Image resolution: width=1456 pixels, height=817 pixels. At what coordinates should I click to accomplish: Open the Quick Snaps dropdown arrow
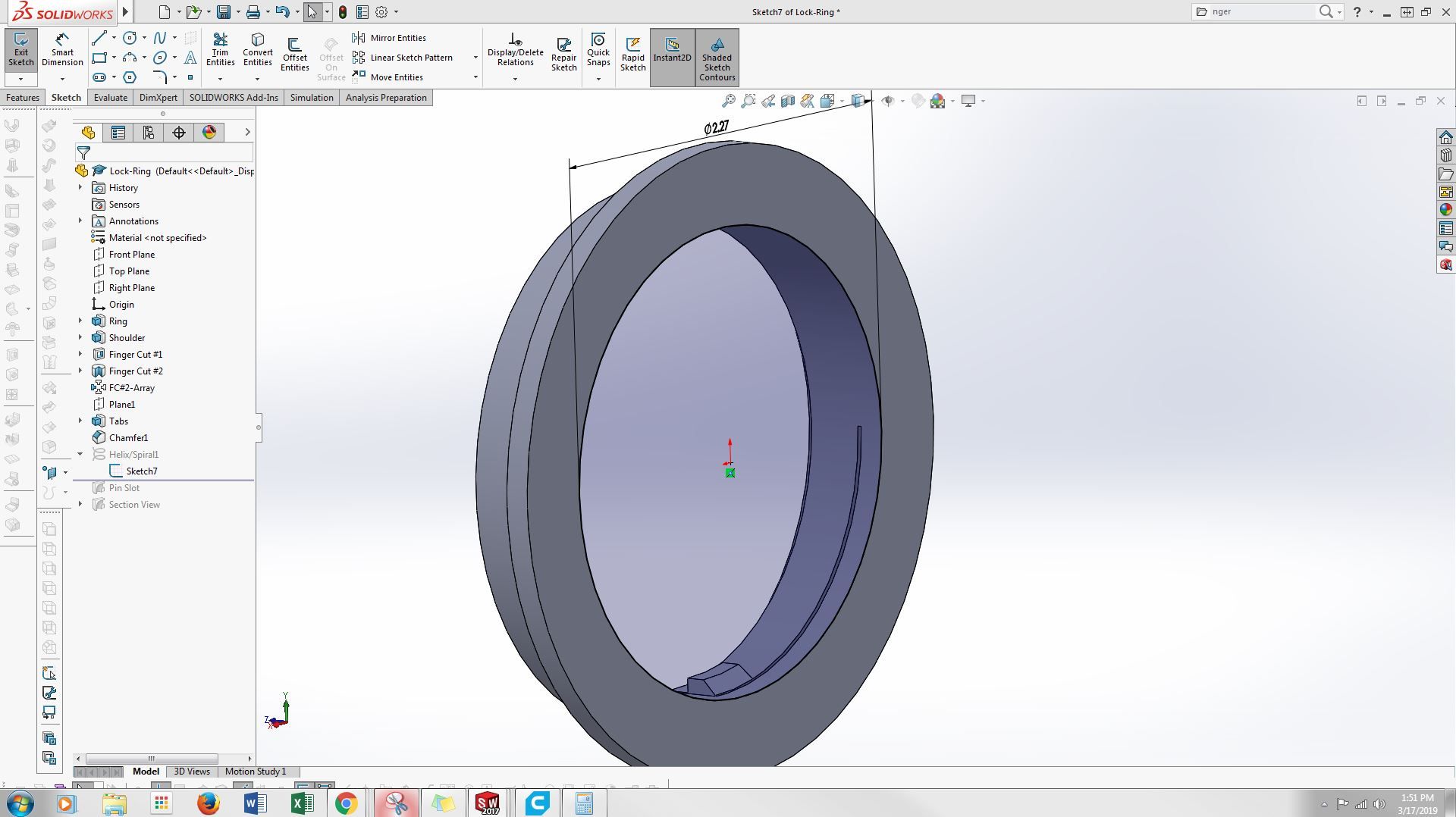(x=598, y=79)
